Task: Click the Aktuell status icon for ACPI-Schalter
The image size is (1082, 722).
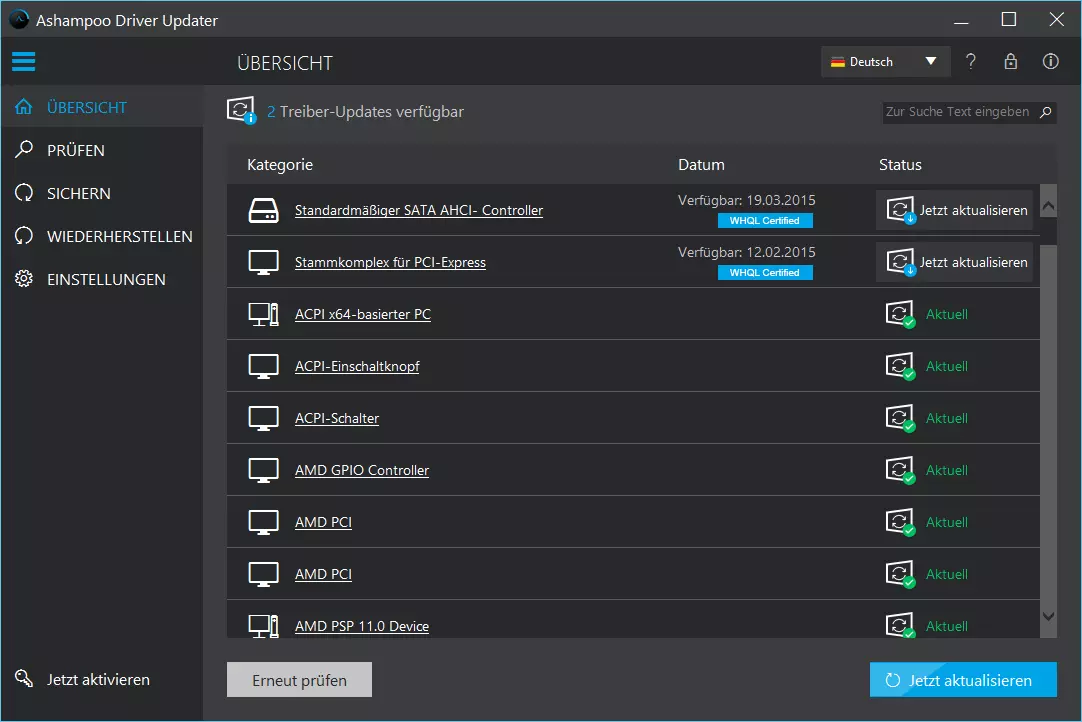Action: coord(901,418)
